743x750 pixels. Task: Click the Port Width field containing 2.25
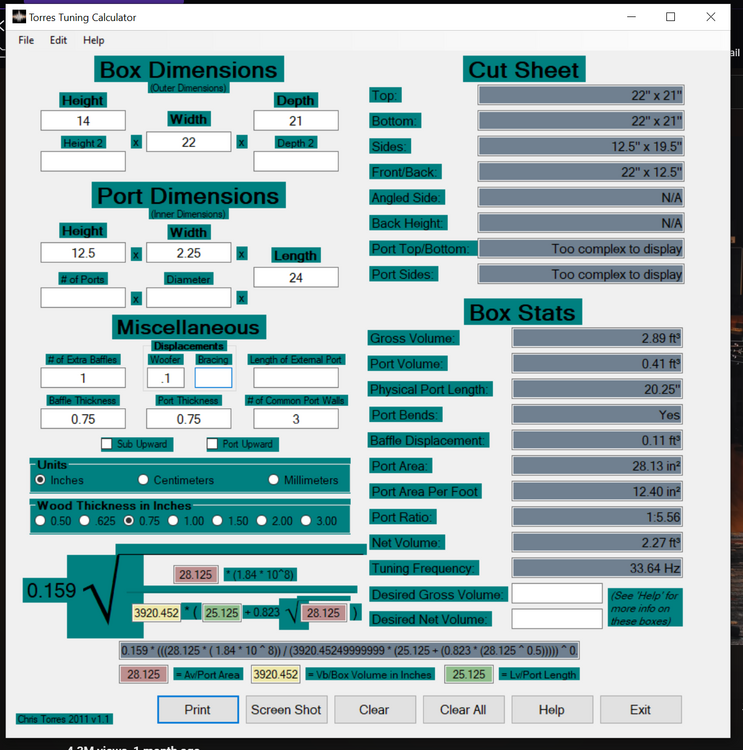(x=189, y=253)
